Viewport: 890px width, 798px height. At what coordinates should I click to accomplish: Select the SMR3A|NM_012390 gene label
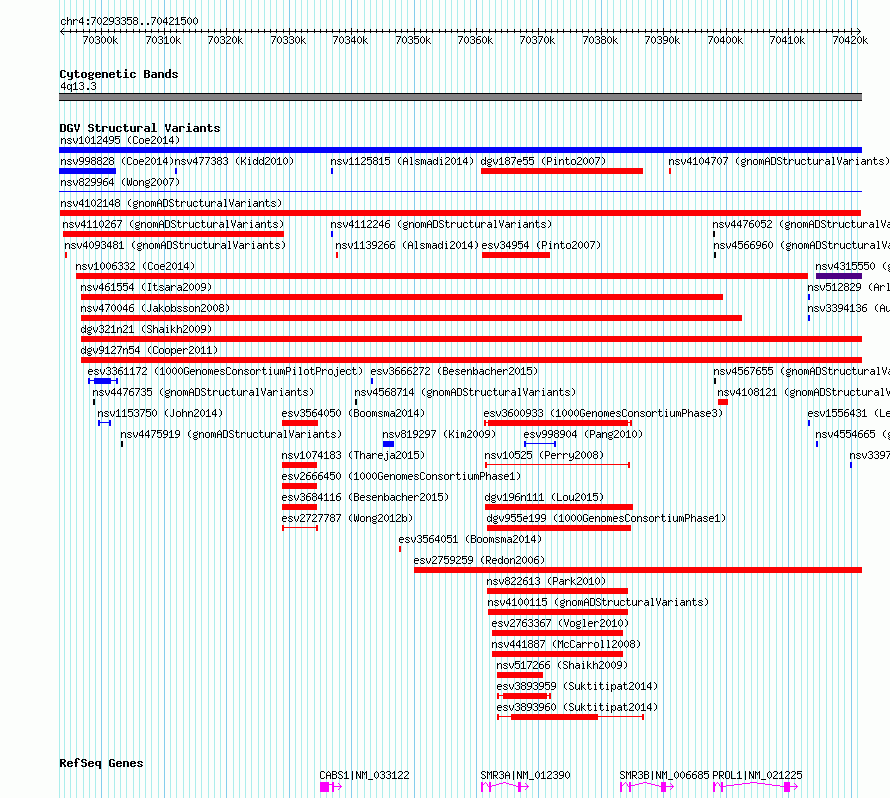coord(525,775)
